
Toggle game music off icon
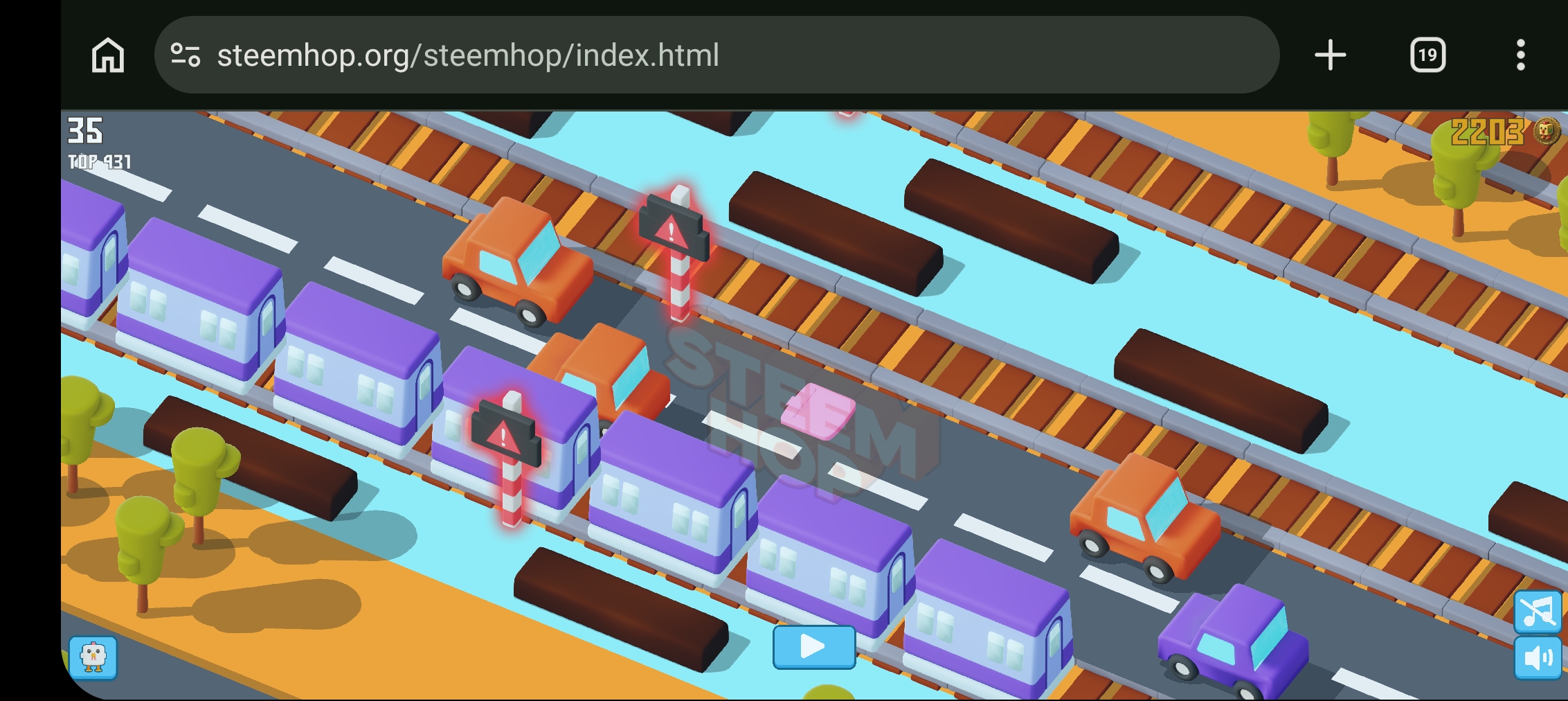coord(1538,612)
